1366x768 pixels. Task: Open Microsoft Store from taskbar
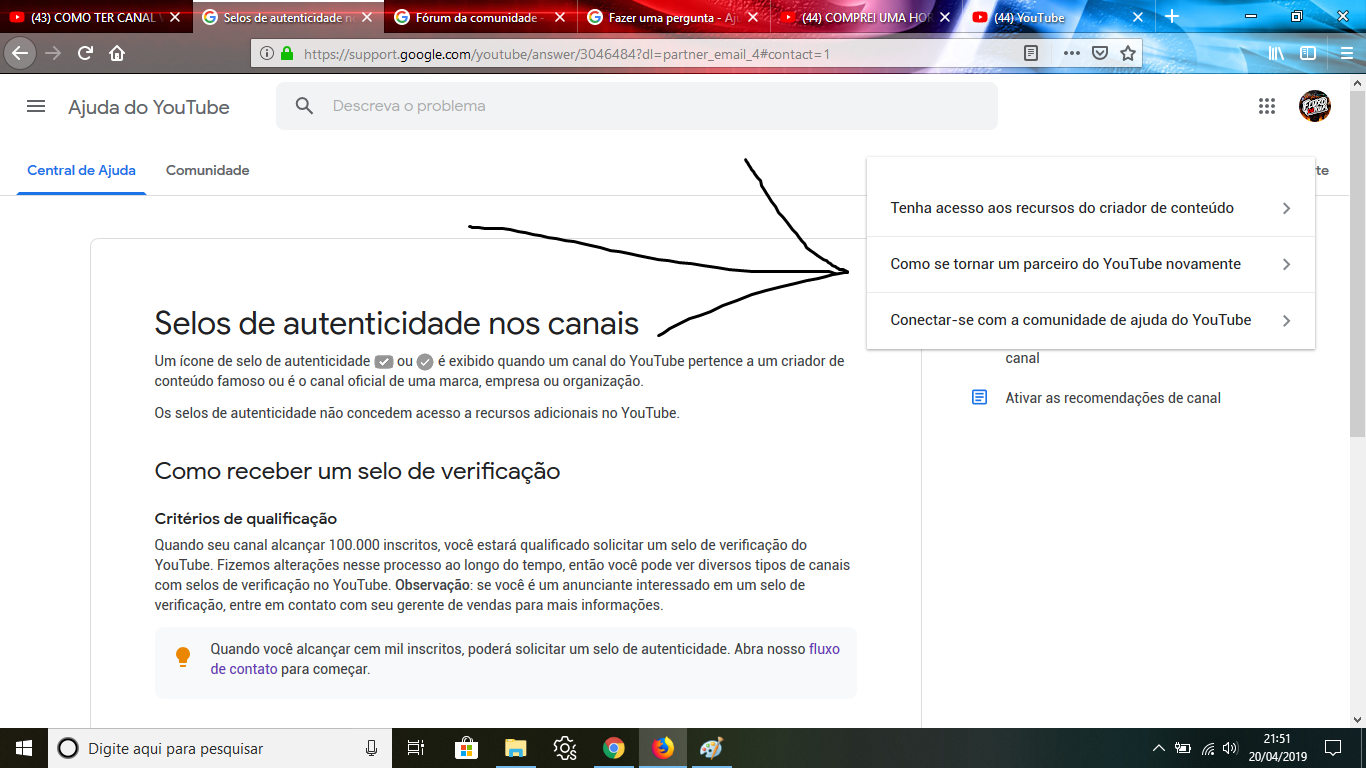(466, 748)
